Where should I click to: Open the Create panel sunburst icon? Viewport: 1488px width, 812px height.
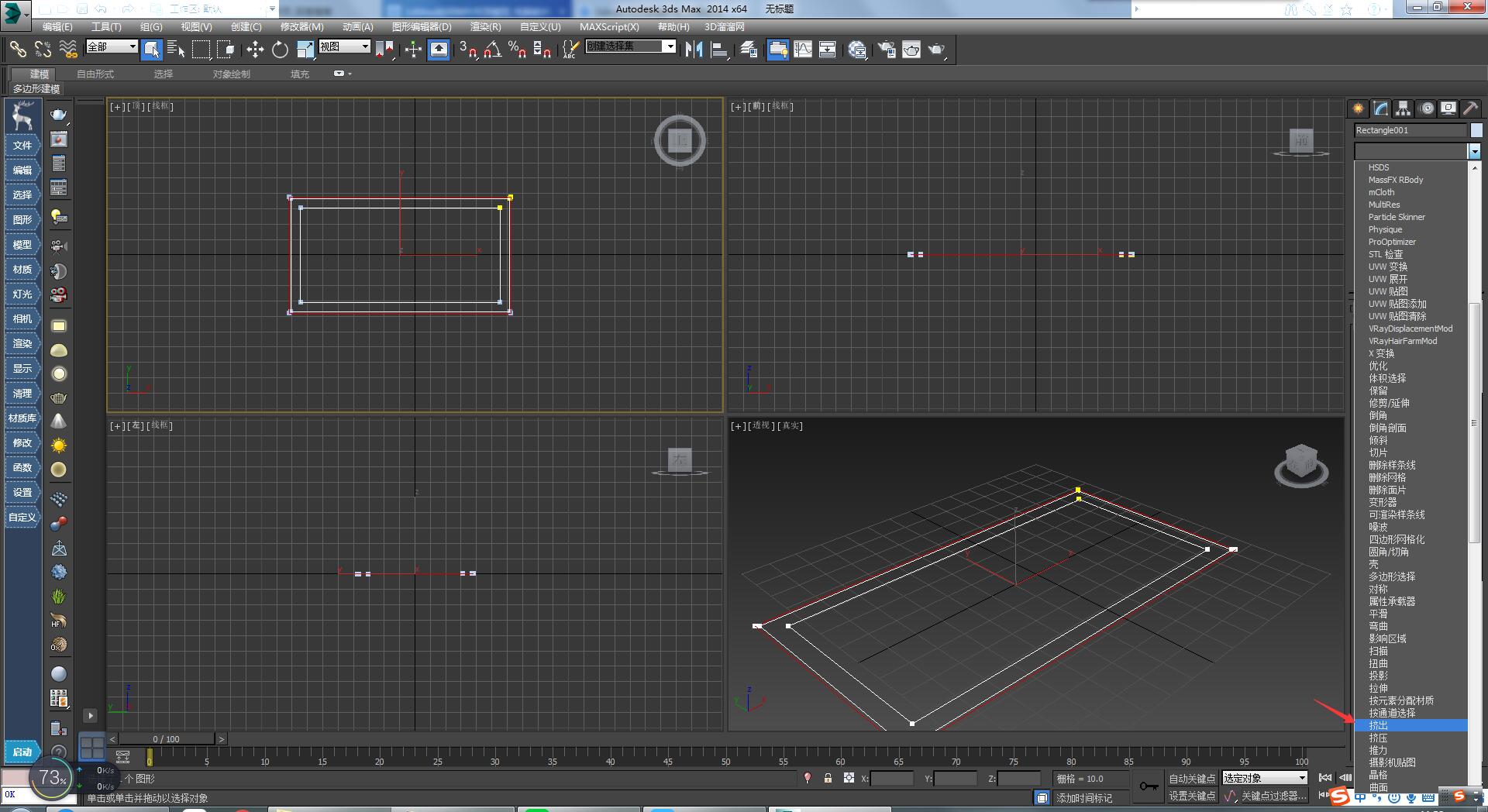(x=1358, y=108)
